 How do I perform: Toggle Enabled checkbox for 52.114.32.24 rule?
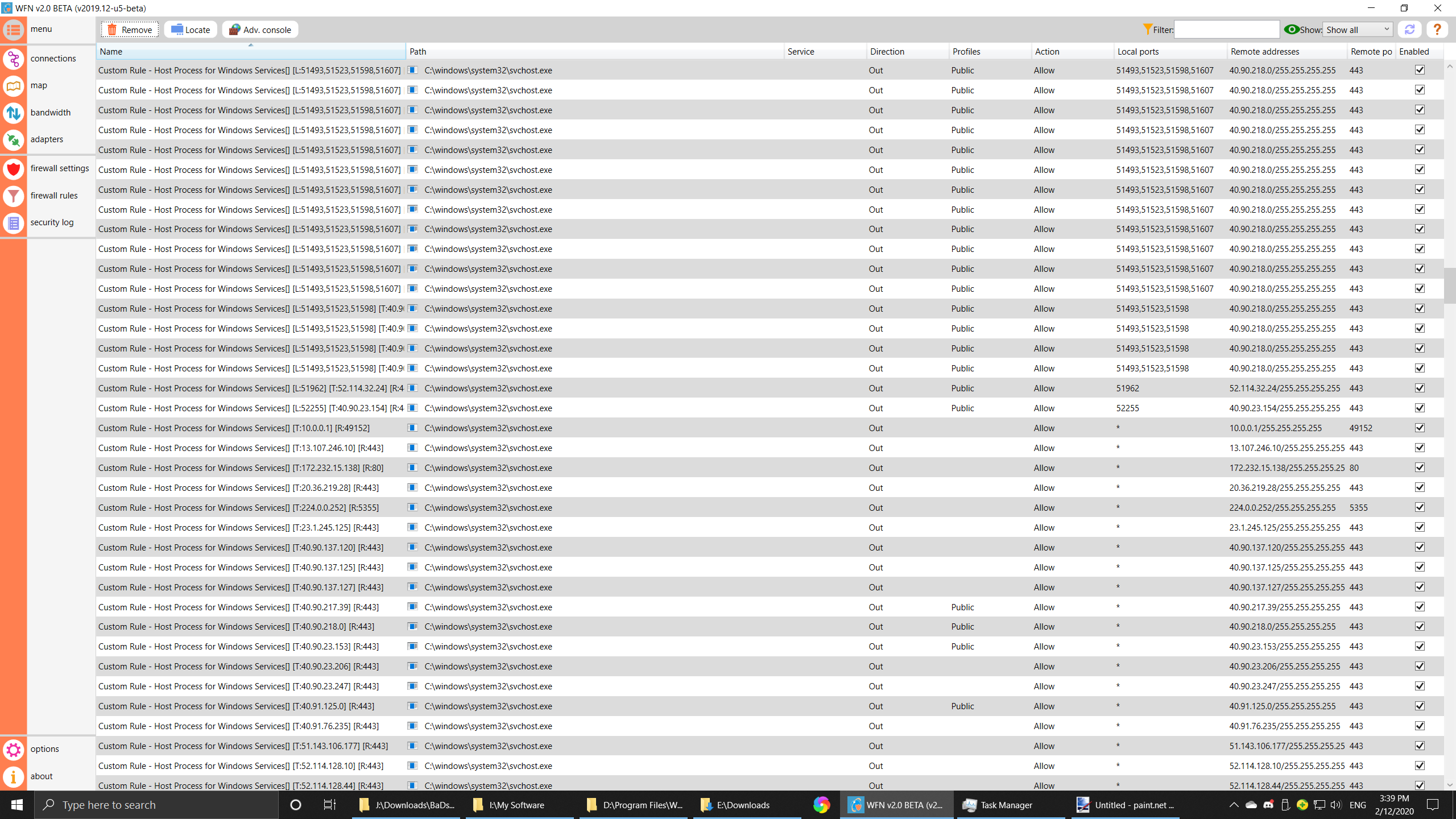pos(1420,388)
